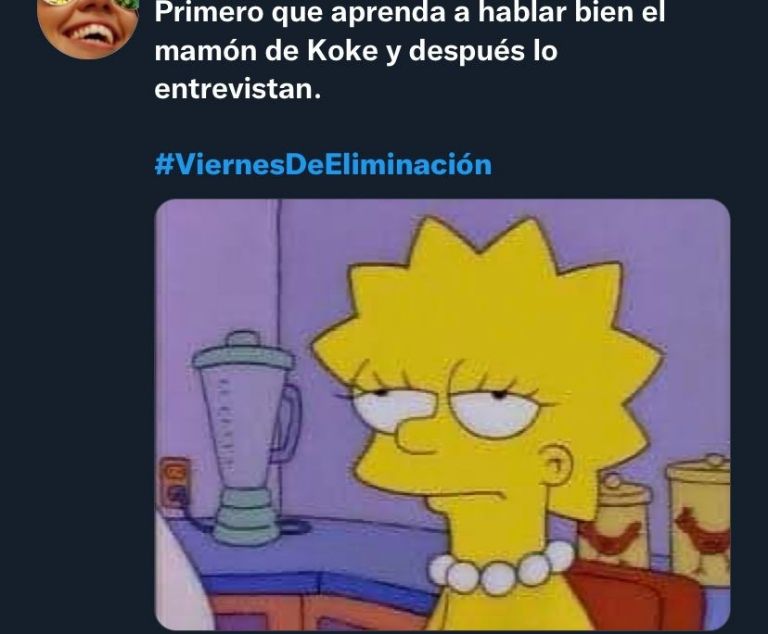The width and height of the screenshot is (768, 634).
Task: Open the Lisa Simpson meme image
Action: click(442, 415)
